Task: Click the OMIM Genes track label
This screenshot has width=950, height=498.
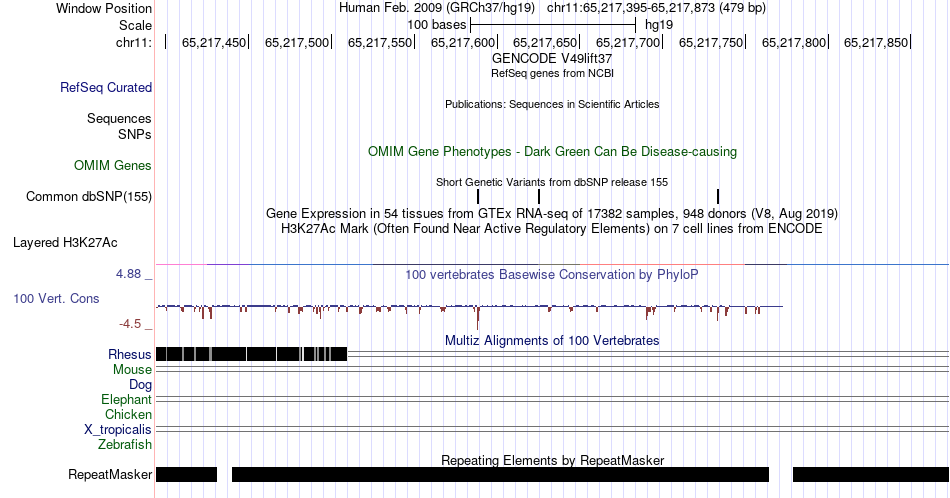Action: coord(113,165)
